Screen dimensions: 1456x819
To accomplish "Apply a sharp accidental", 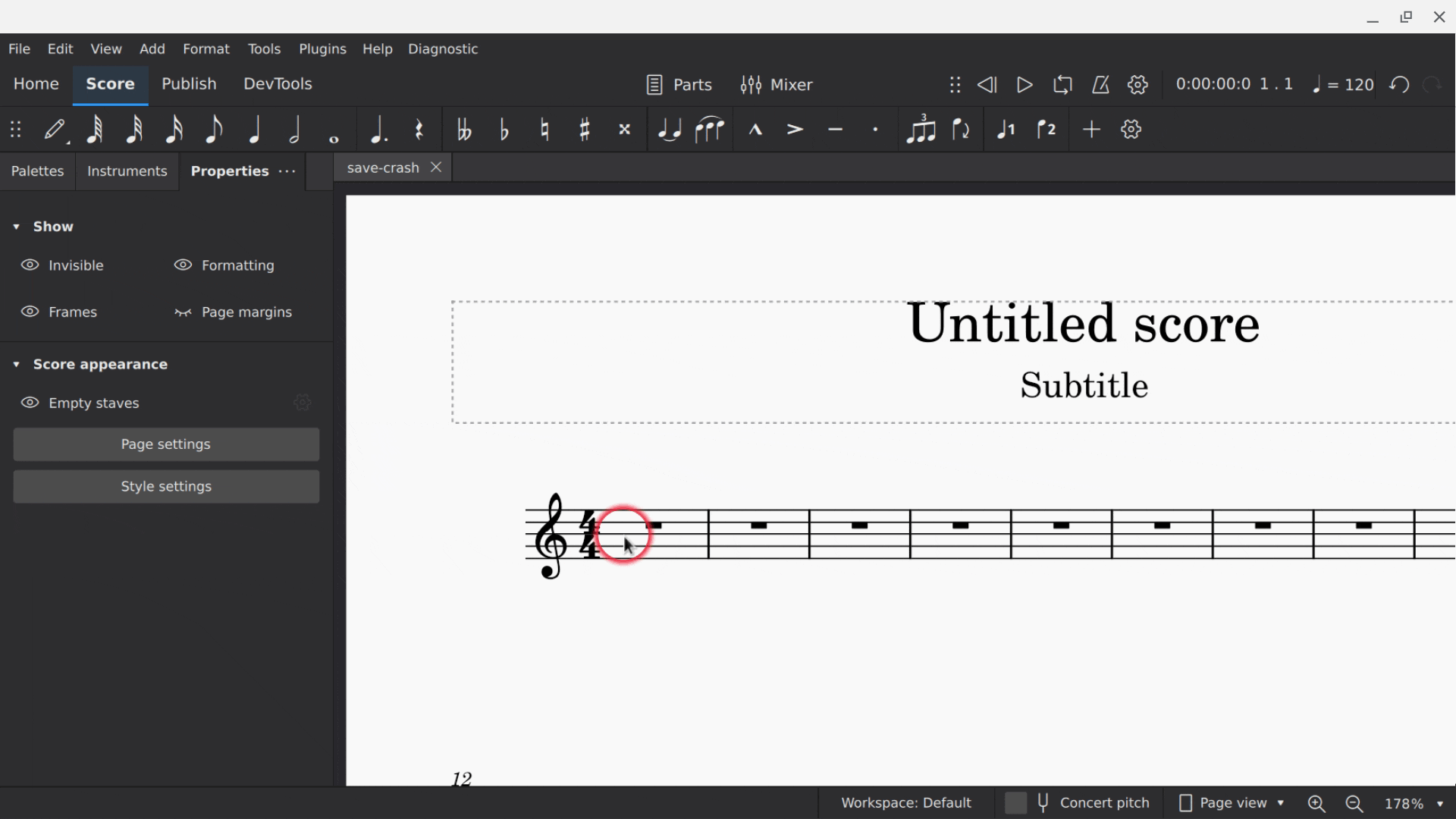I will 584,129.
